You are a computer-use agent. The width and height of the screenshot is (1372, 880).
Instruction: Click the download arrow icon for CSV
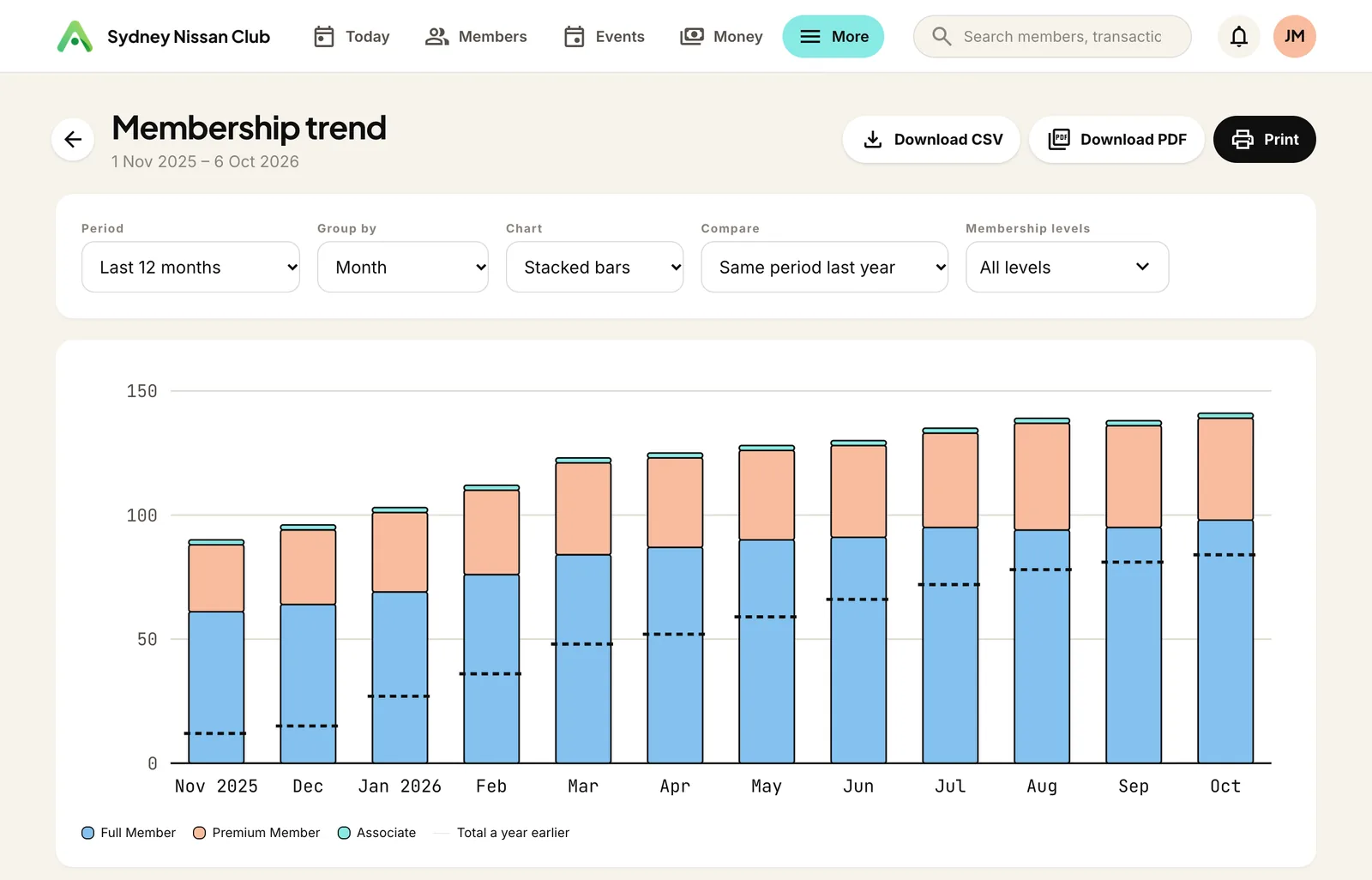click(x=873, y=139)
